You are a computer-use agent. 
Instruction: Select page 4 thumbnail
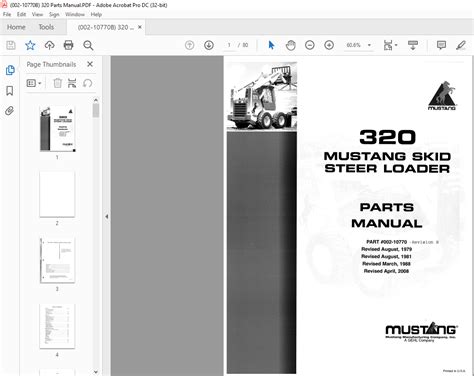[57, 326]
